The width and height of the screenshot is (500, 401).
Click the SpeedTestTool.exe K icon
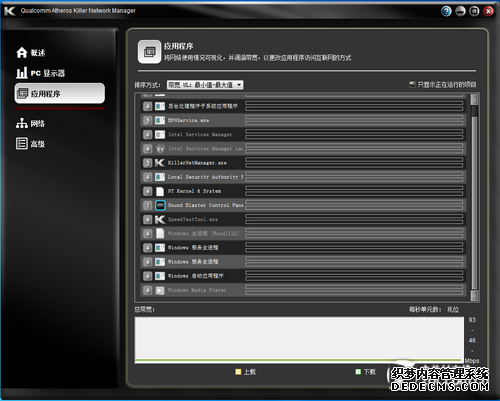click(x=160, y=219)
